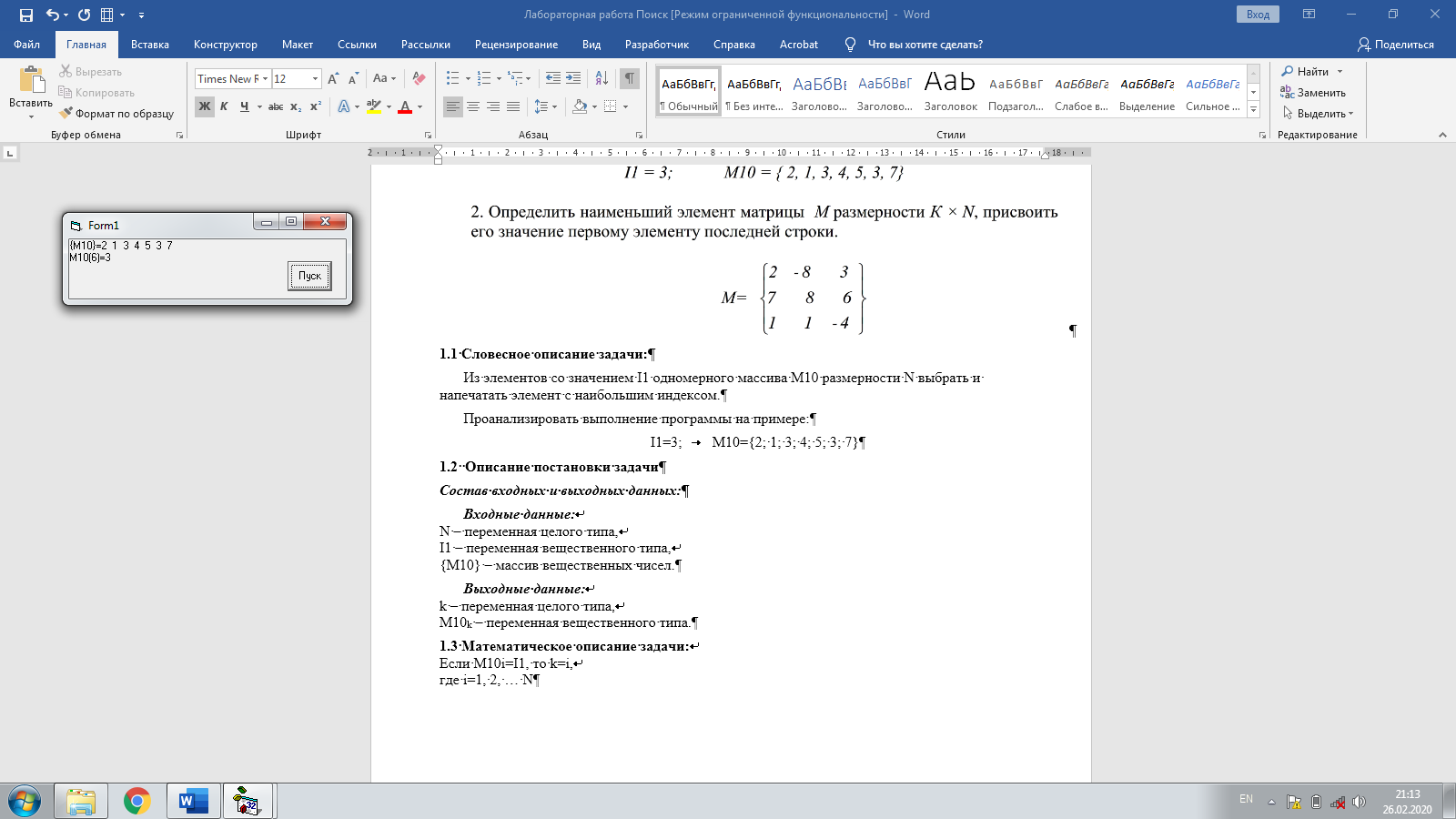Click the red font color button

pos(405,106)
